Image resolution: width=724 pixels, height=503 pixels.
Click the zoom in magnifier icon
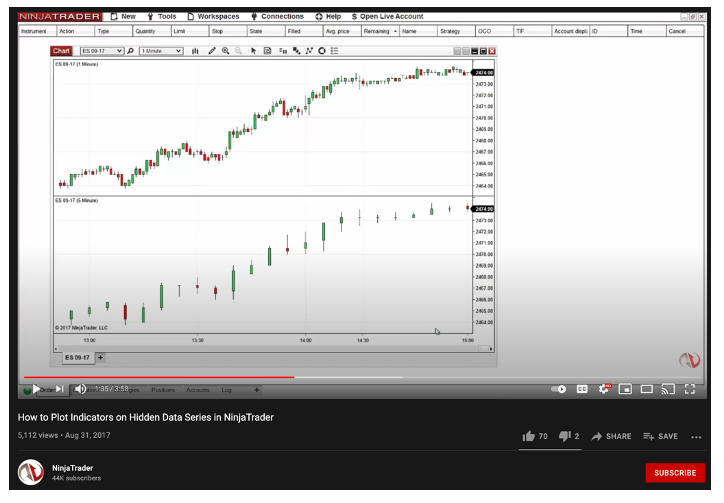[x=225, y=51]
